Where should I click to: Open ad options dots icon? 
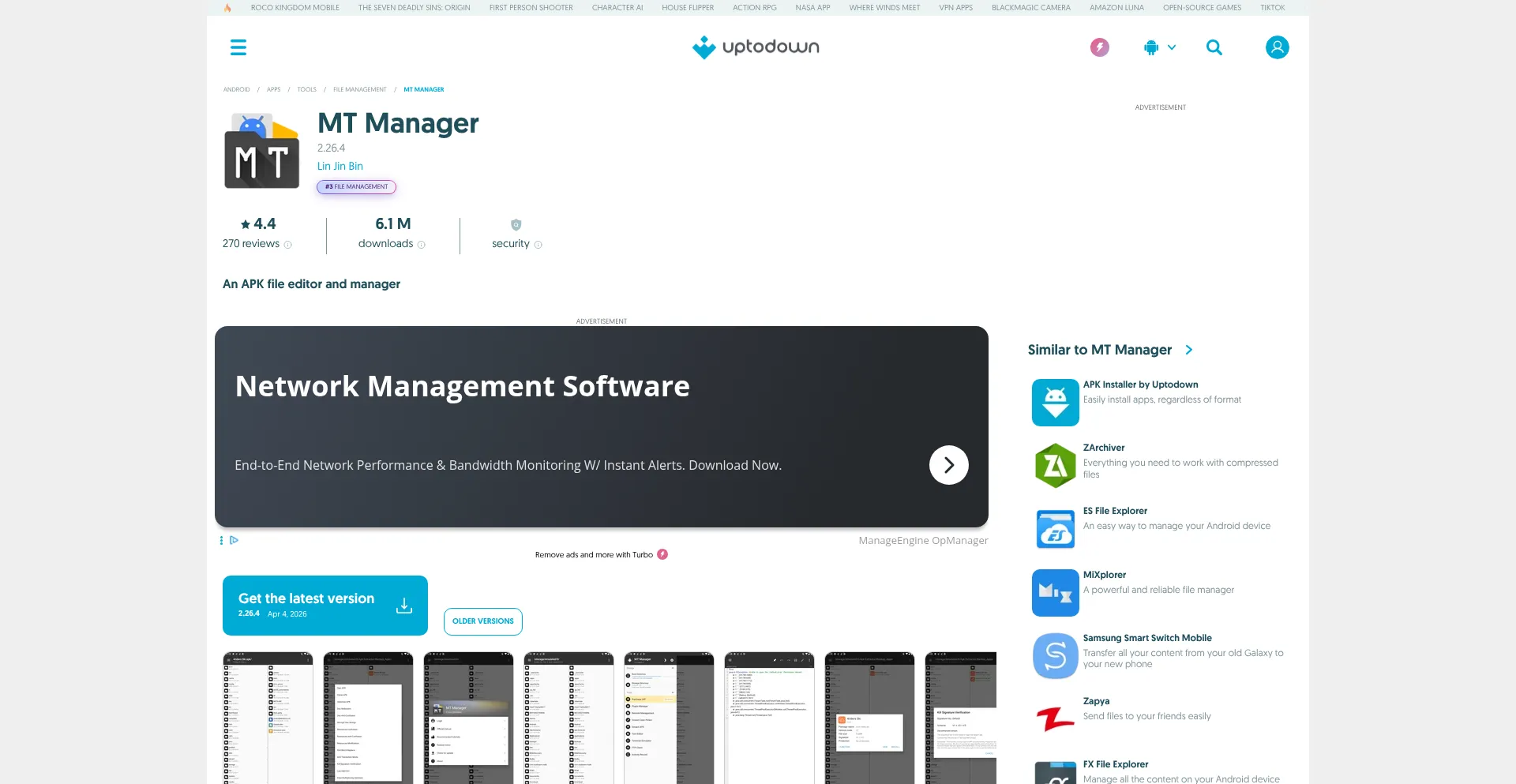(x=221, y=540)
